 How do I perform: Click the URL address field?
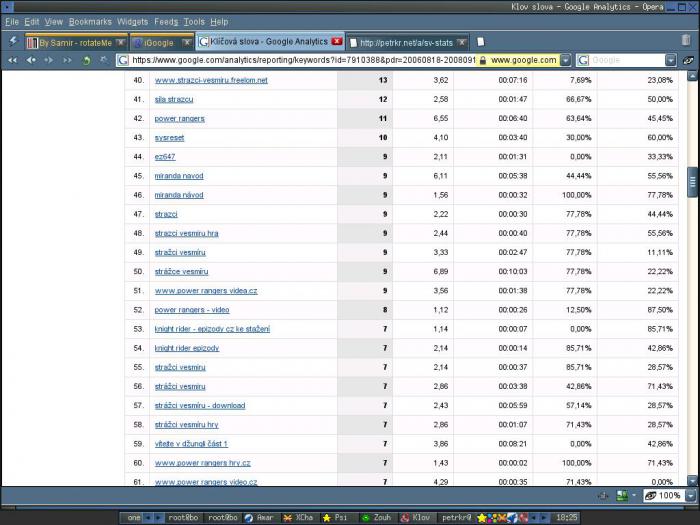[x=304, y=60]
